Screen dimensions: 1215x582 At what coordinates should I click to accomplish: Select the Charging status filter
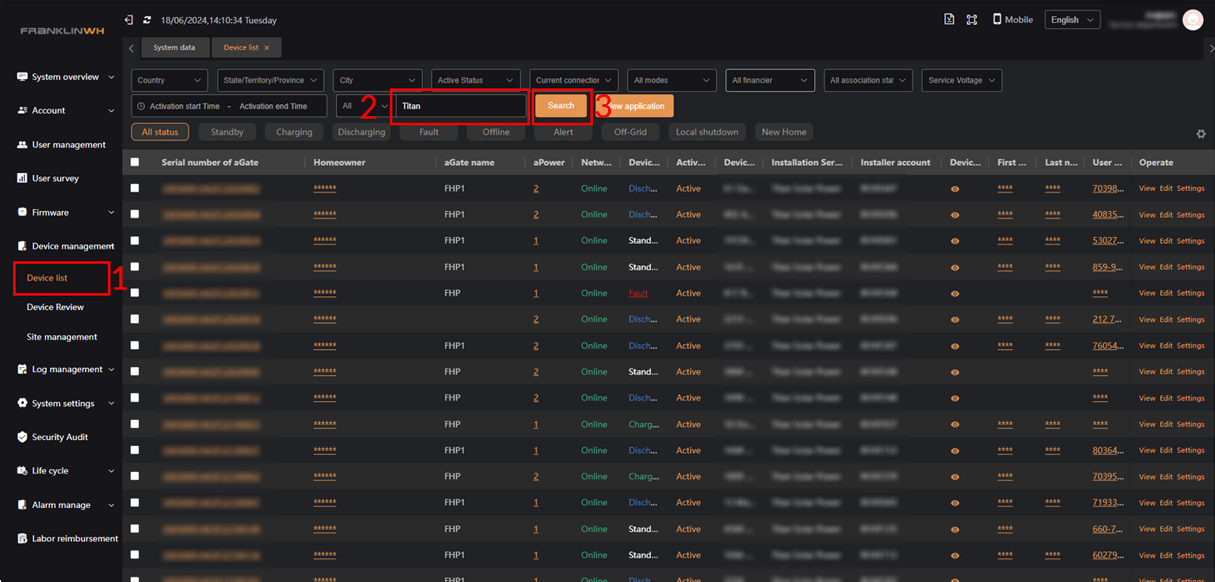[294, 132]
